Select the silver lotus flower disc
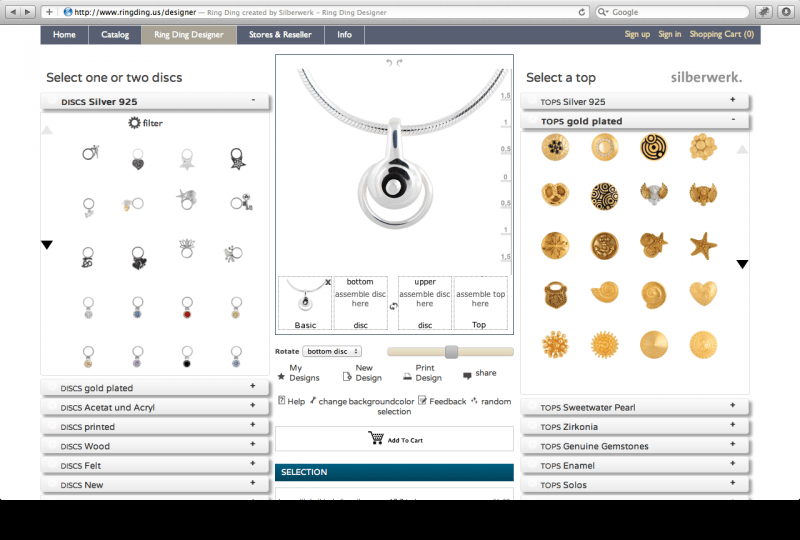Viewport: 800px width, 540px height. [187, 249]
